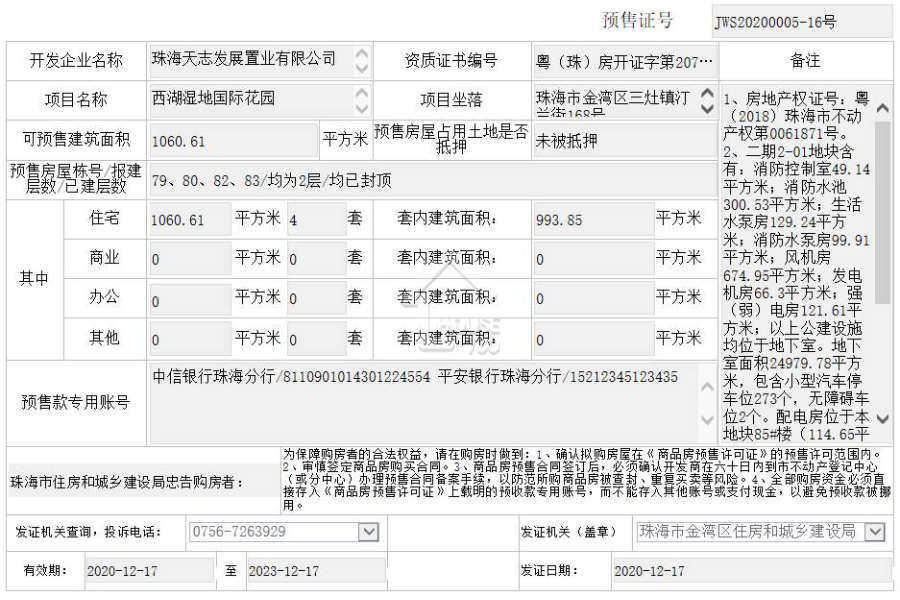
Task: Click land mortgage status field 未被抵押
Action: tap(624, 140)
